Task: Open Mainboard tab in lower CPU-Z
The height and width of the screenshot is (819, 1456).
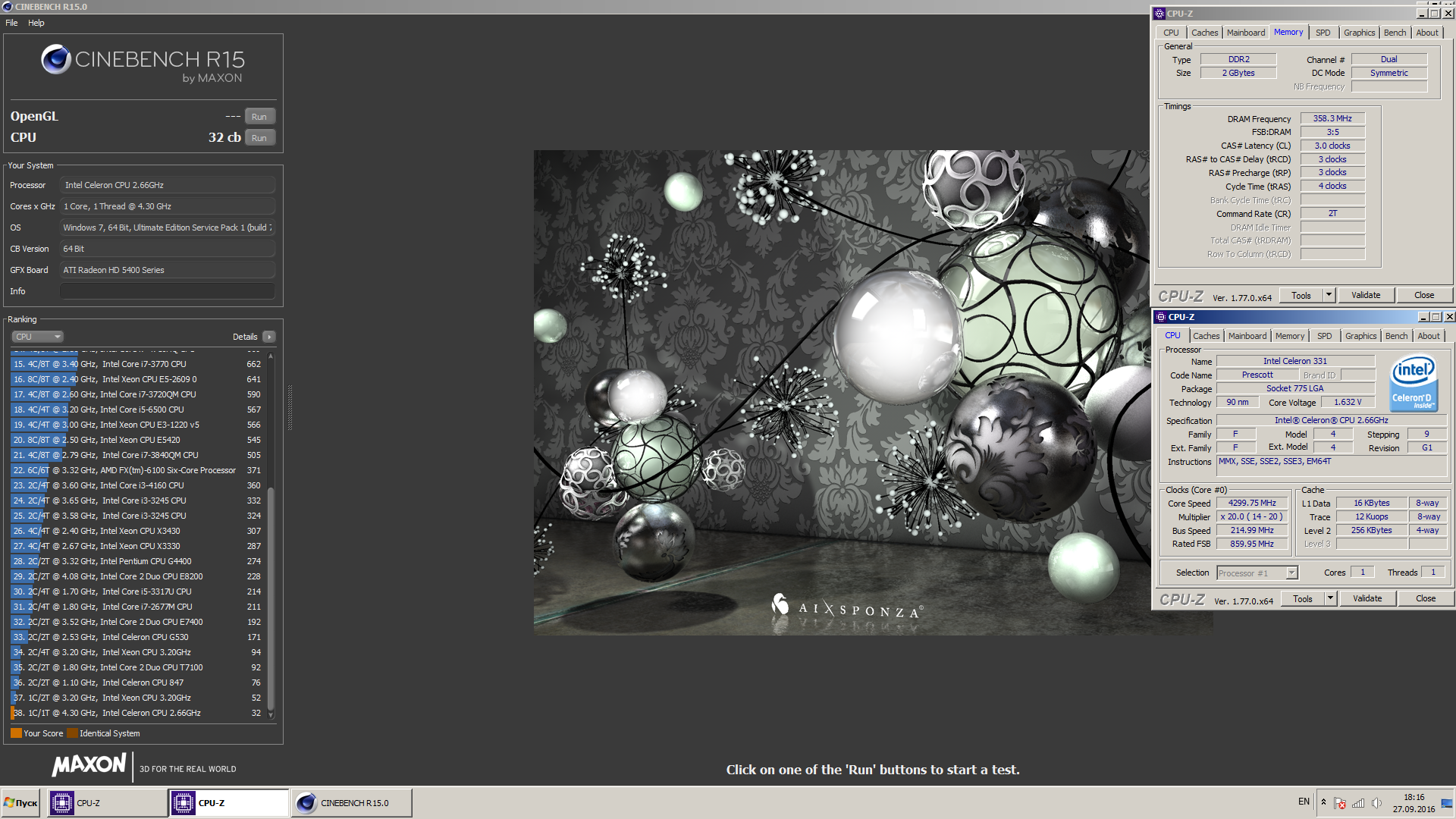Action: click(x=1247, y=336)
